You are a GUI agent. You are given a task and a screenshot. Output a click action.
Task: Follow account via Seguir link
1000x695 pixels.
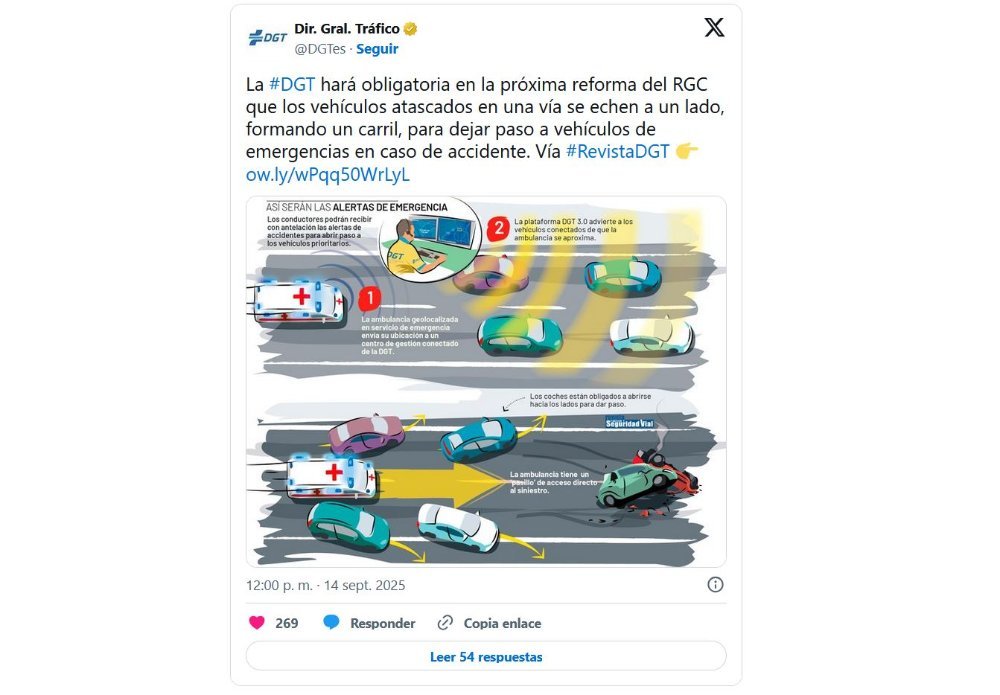[377, 49]
